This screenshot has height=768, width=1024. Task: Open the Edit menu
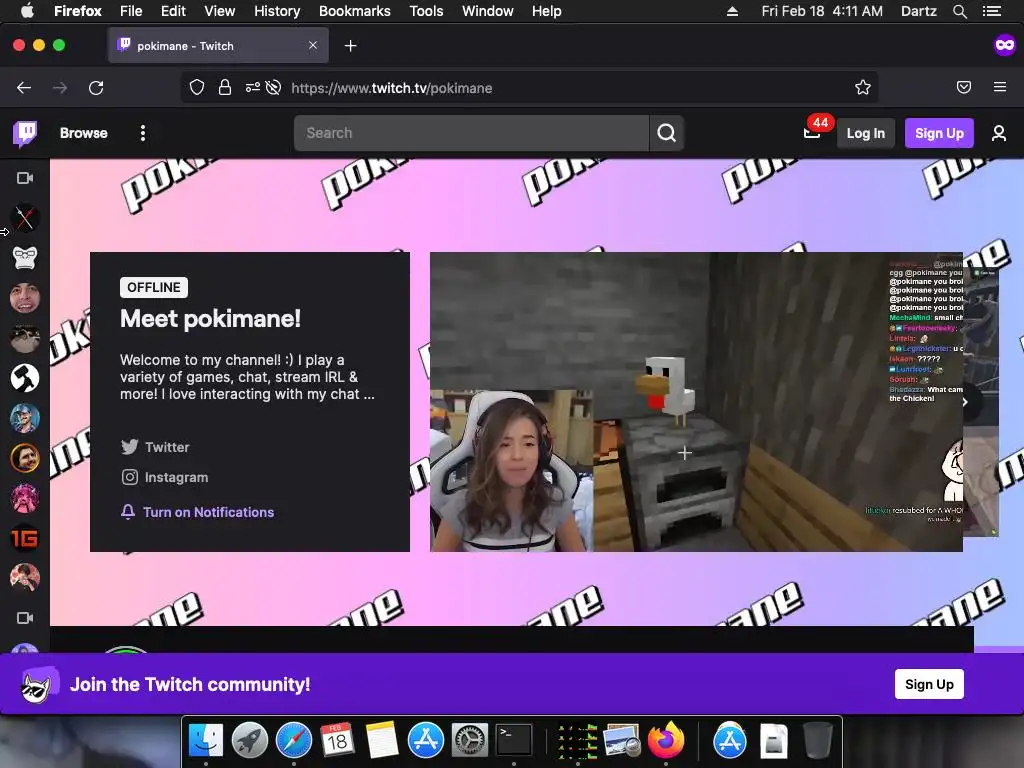[x=173, y=11]
